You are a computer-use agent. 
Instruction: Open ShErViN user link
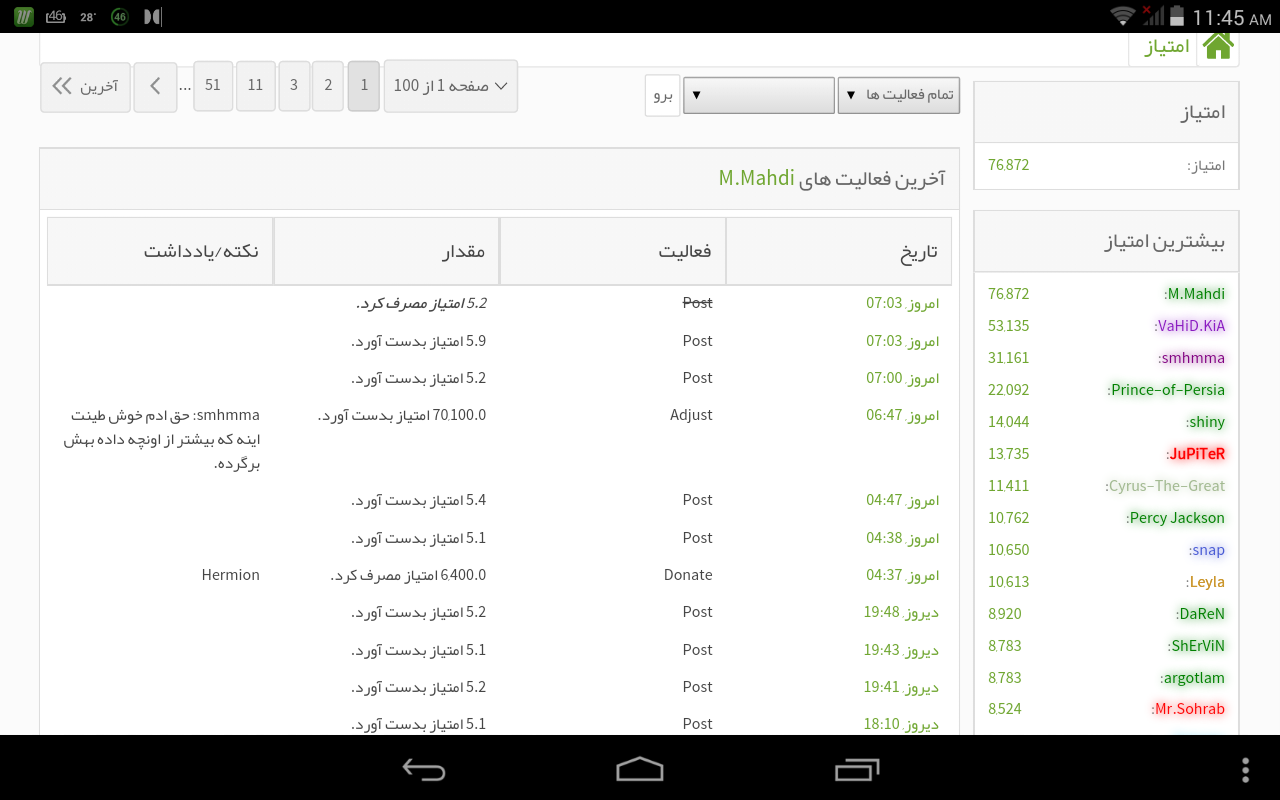(x=1196, y=646)
